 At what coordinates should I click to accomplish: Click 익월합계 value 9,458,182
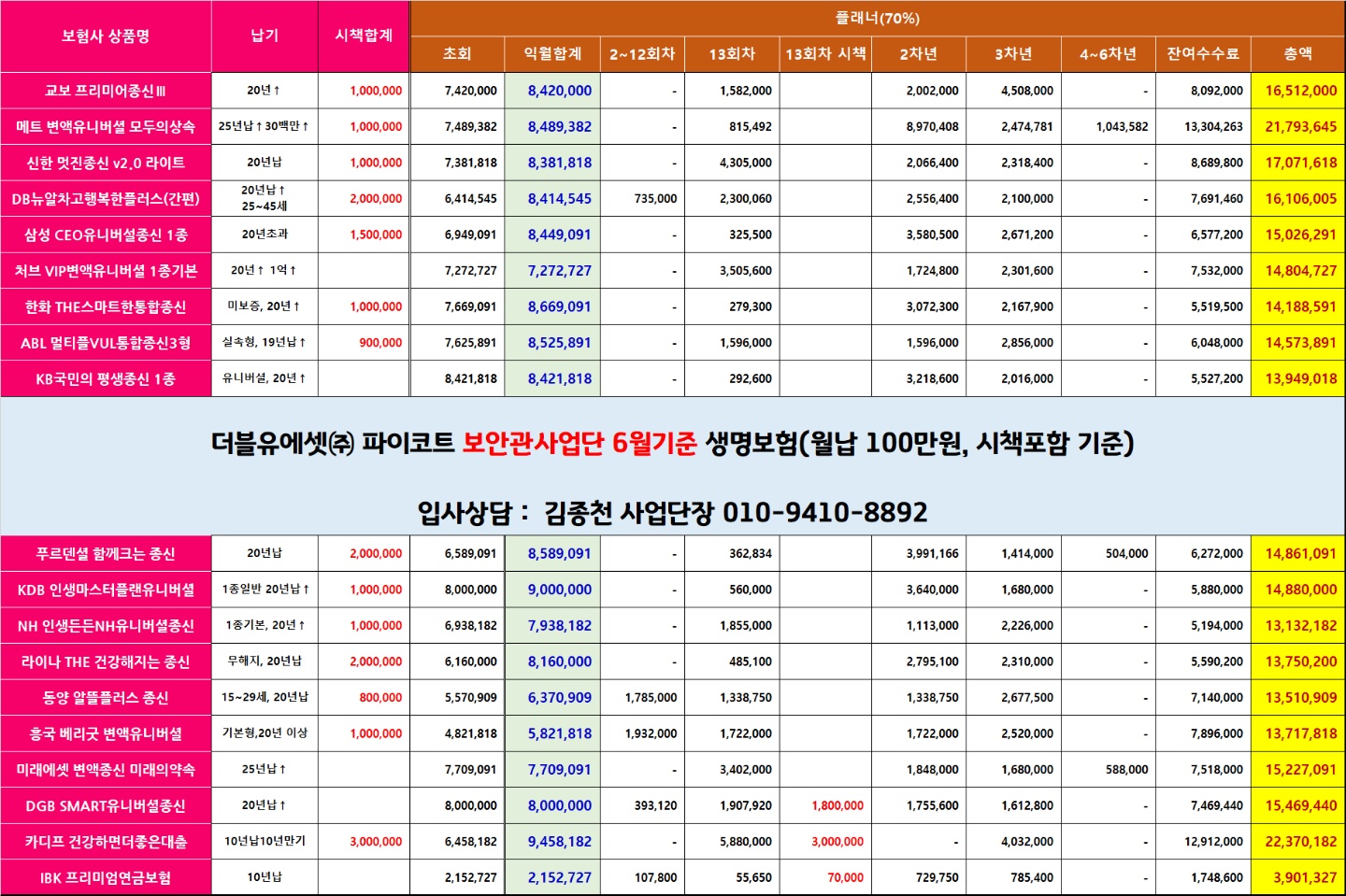(x=559, y=841)
